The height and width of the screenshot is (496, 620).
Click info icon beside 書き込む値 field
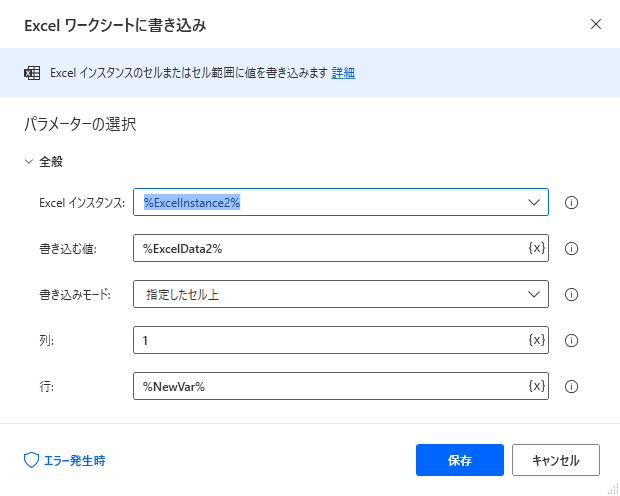coord(571,248)
